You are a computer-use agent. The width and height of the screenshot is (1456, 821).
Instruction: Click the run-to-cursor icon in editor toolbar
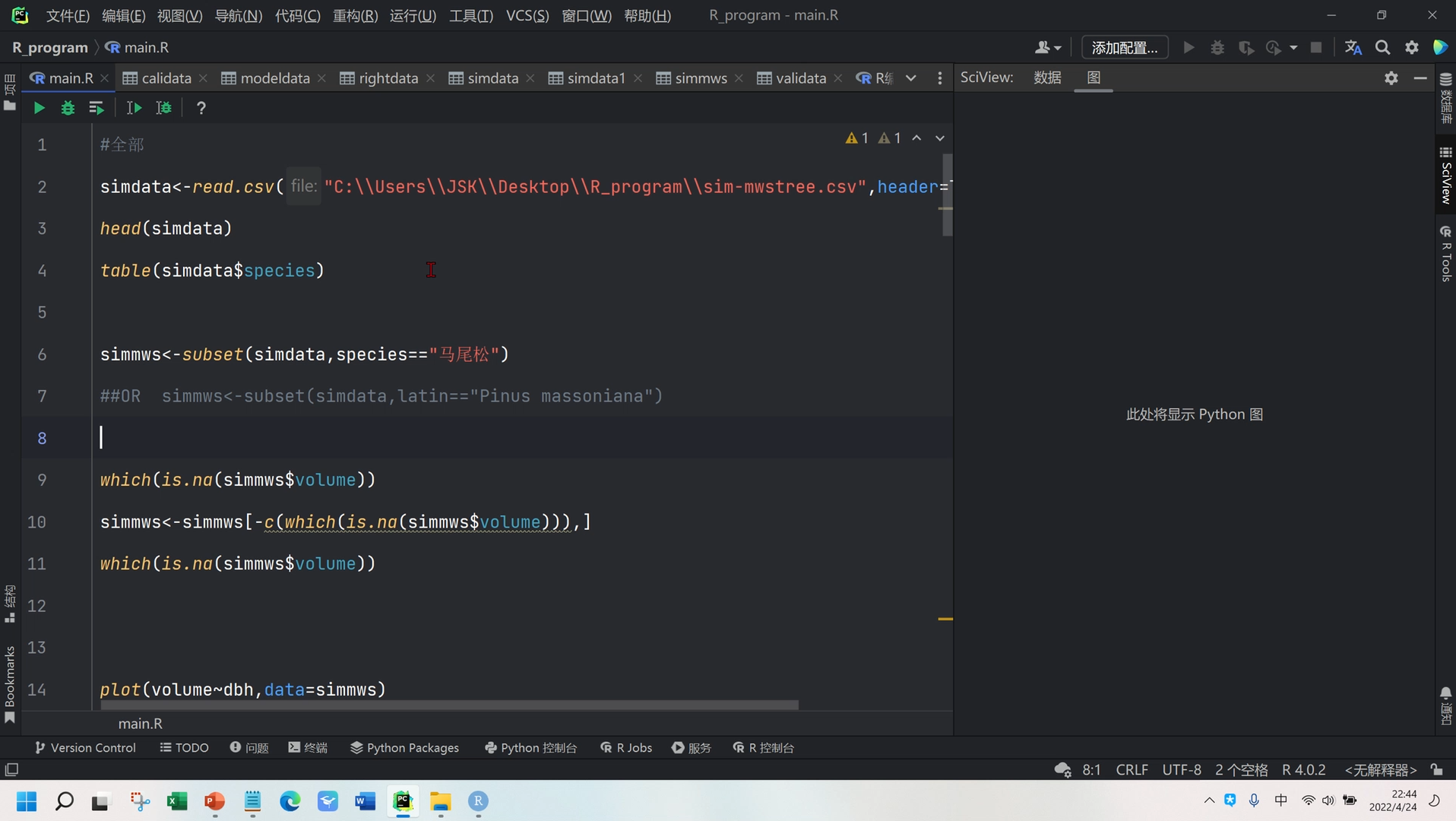tap(134, 108)
